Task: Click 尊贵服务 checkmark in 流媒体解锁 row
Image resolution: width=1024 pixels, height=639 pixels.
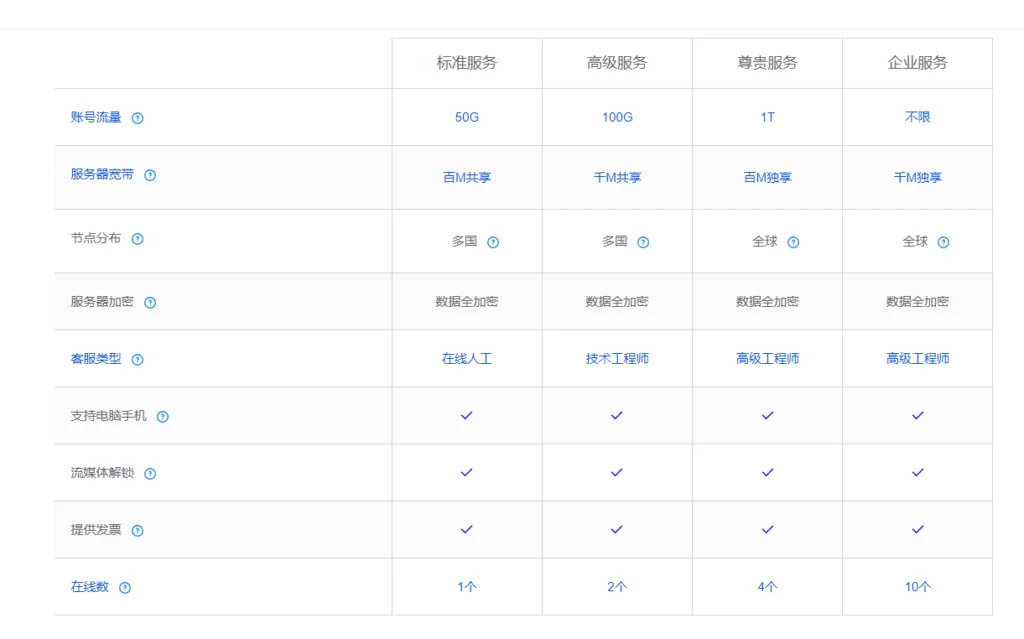Action: 767,472
